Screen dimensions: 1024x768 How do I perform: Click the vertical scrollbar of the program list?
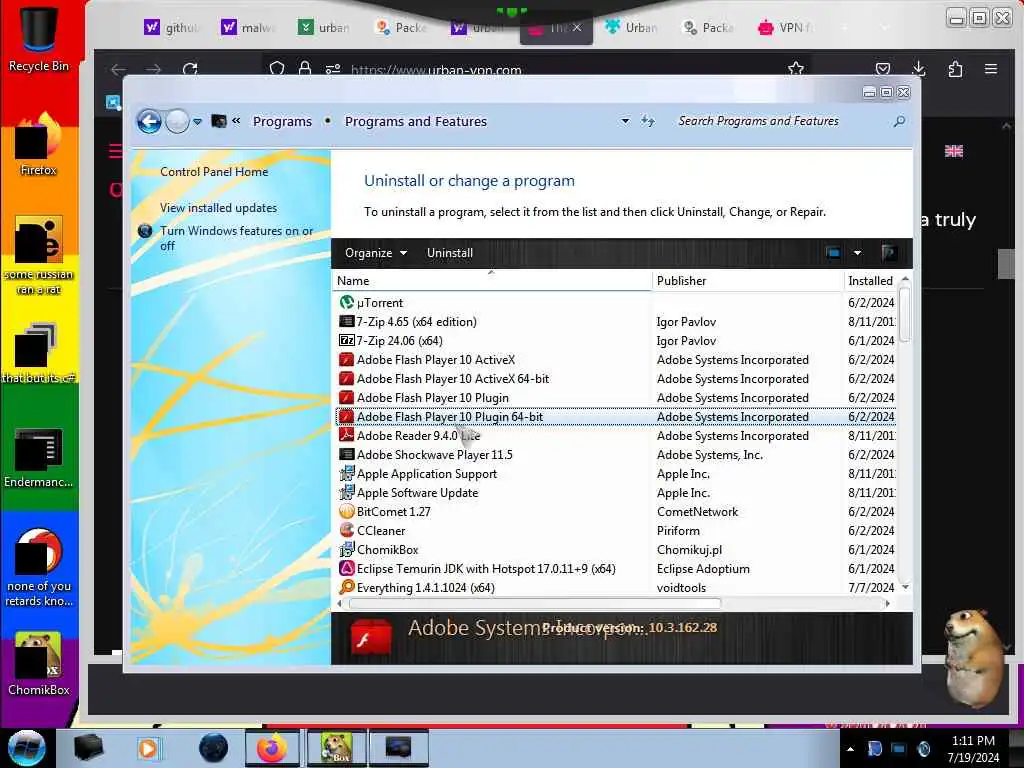[904, 313]
